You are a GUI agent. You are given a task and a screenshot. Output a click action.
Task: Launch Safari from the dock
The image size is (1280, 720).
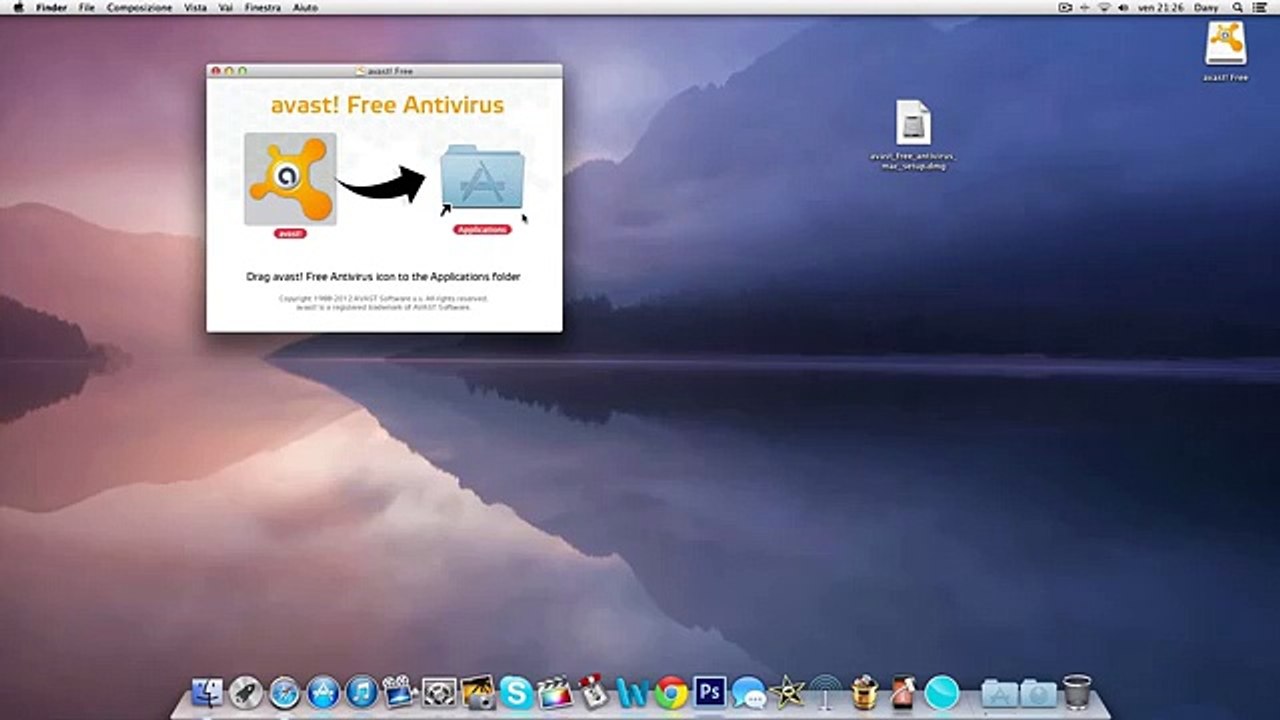(285, 692)
